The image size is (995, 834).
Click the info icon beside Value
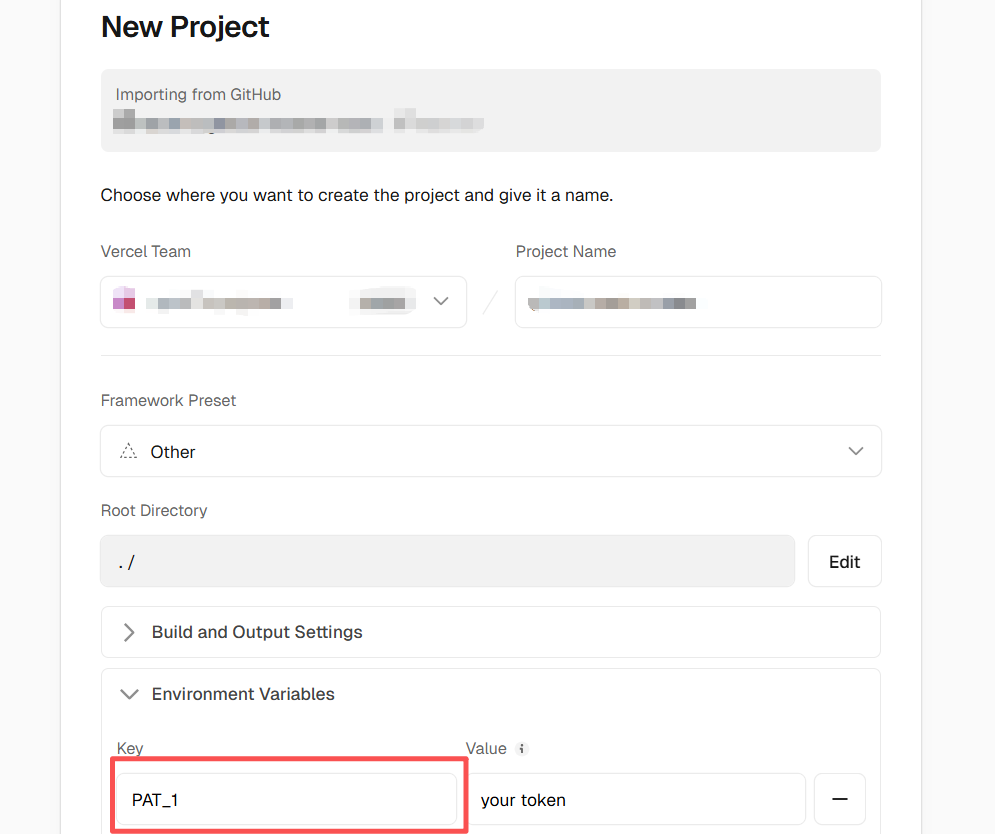pos(522,749)
